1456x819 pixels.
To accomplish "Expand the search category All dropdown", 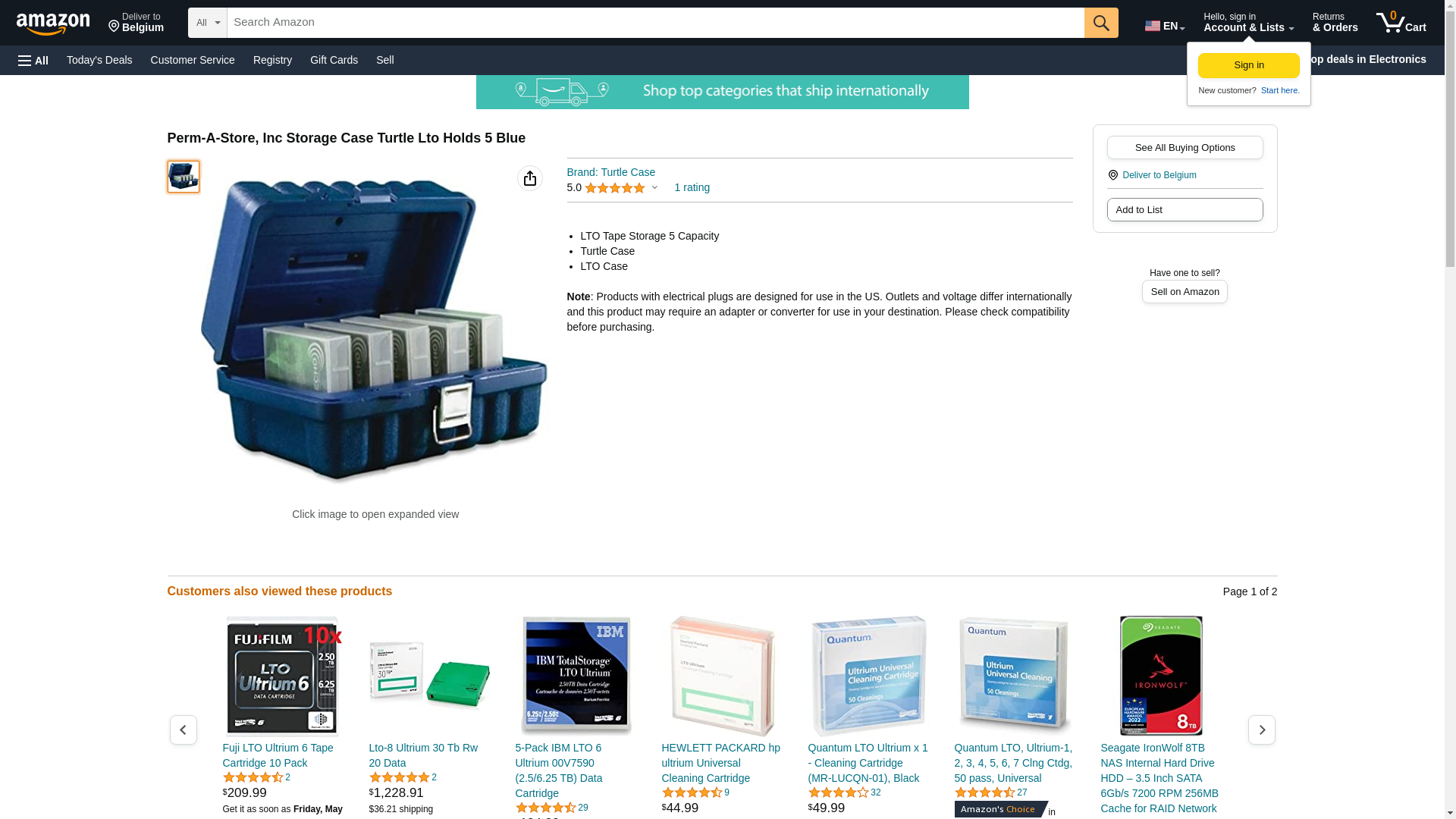I will tap(208, 23).
